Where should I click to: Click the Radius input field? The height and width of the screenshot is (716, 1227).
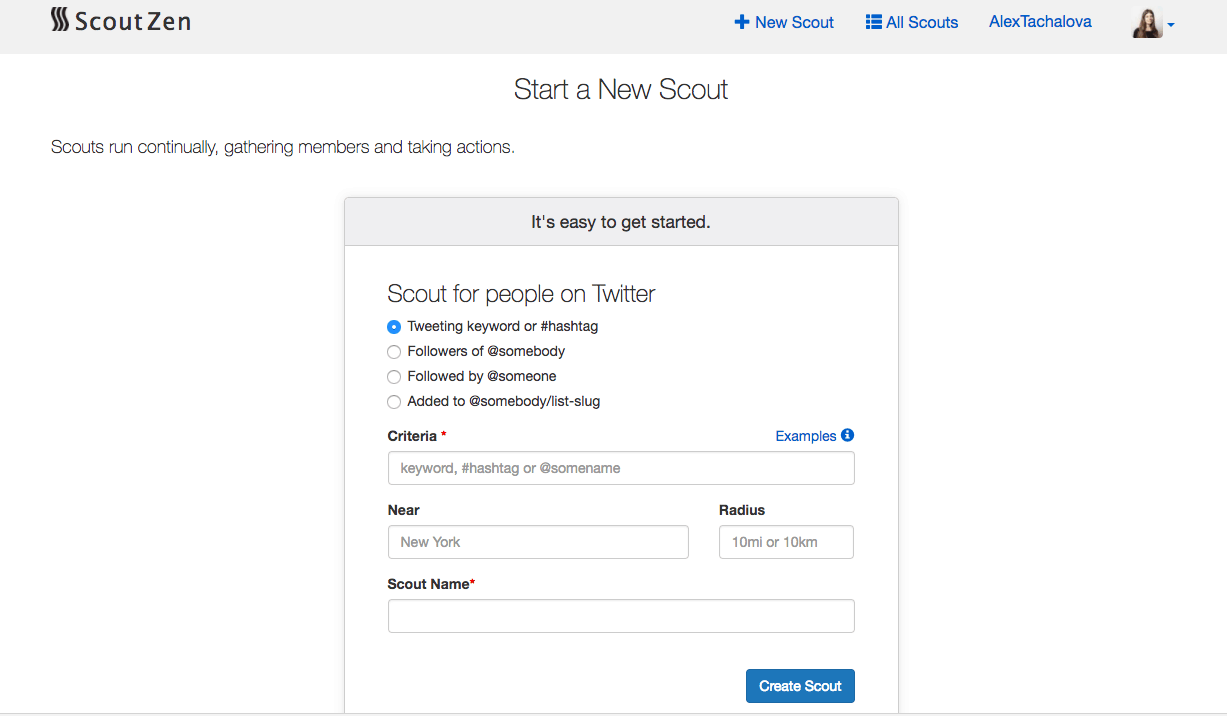(786, 542)
